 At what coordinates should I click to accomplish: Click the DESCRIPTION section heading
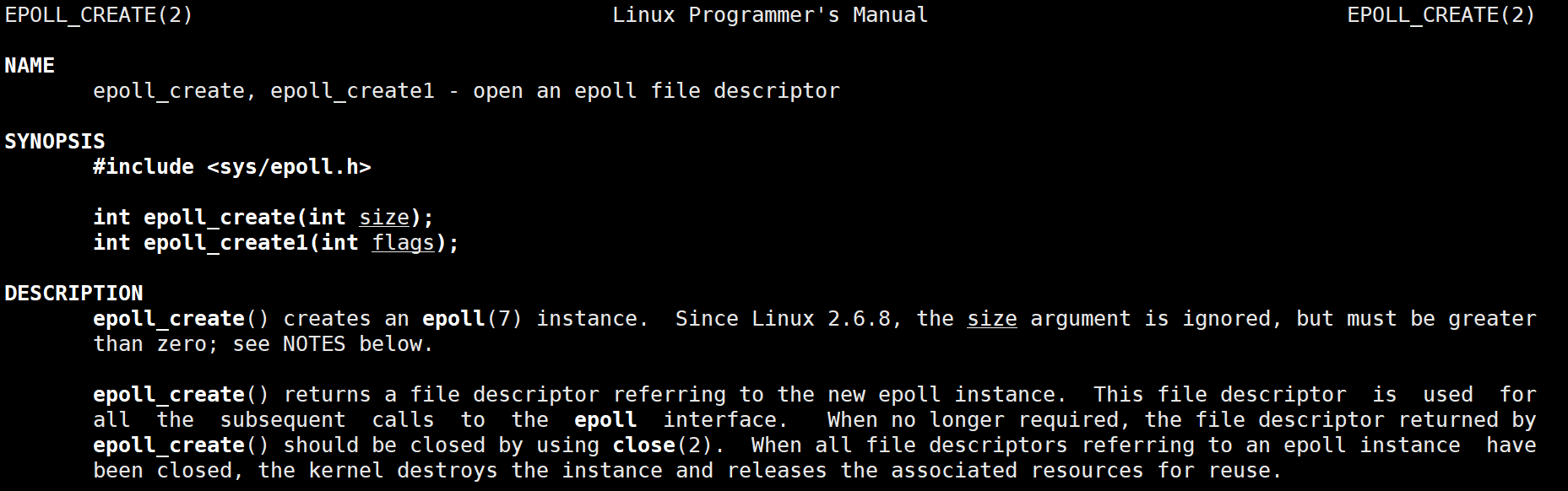click(73, 294)
